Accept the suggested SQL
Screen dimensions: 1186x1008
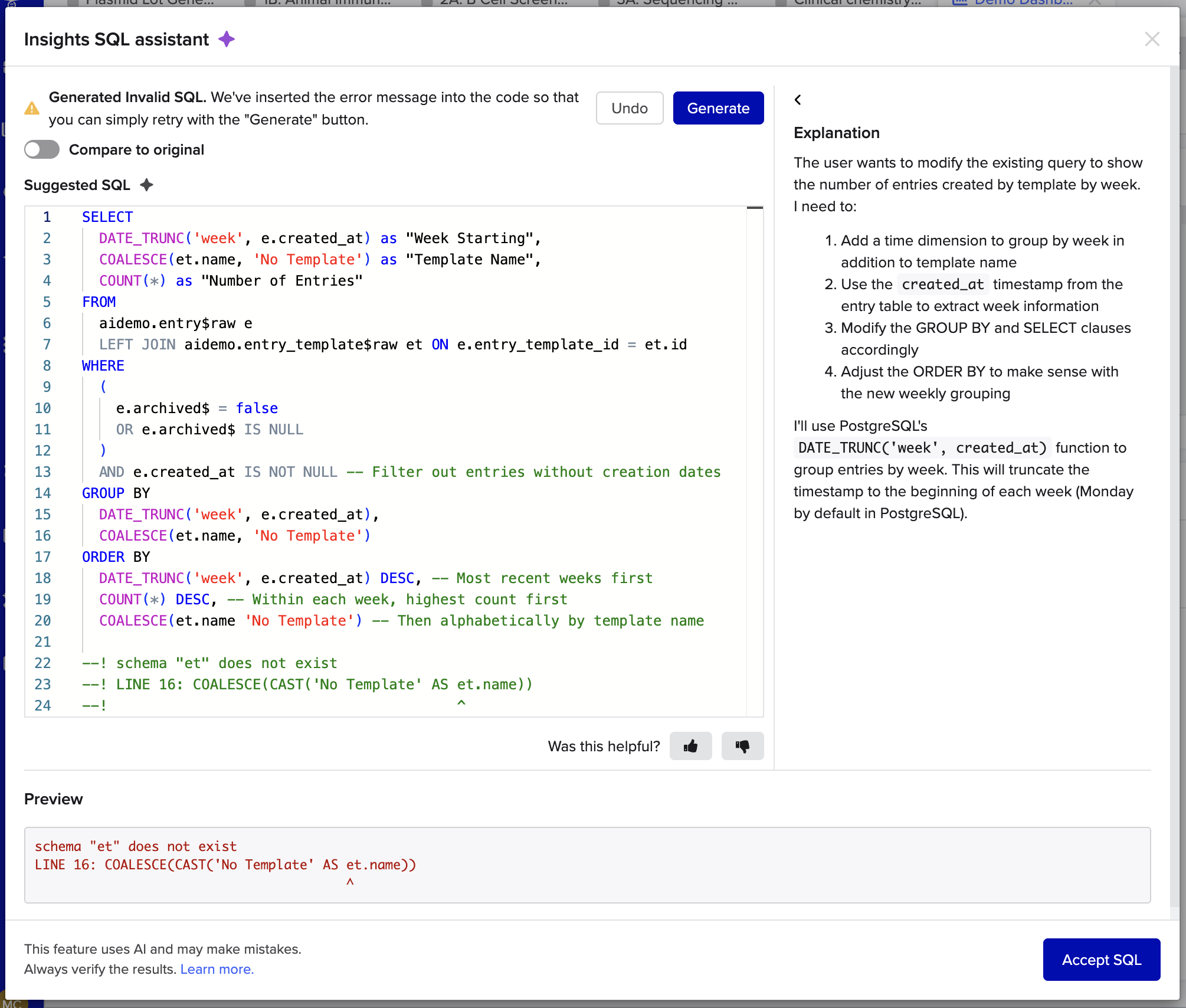[x=1101, y=959]
